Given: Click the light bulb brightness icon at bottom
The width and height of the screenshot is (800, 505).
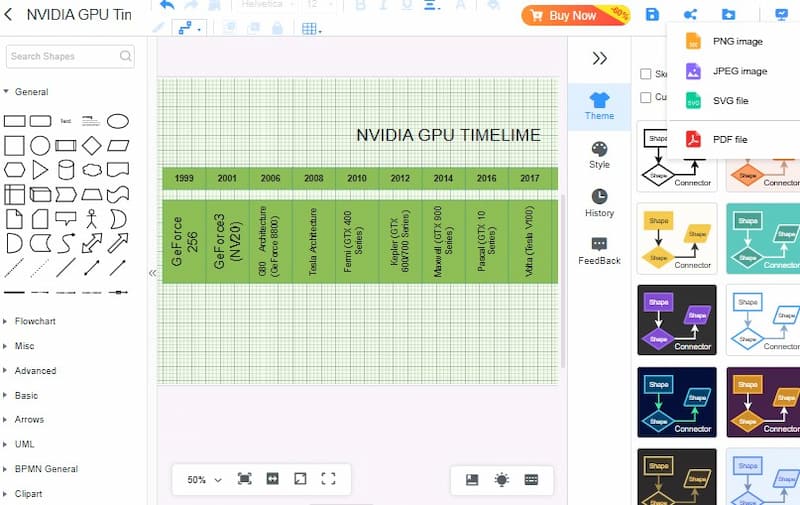Looking at the screenshot, I should click(502, 479).
